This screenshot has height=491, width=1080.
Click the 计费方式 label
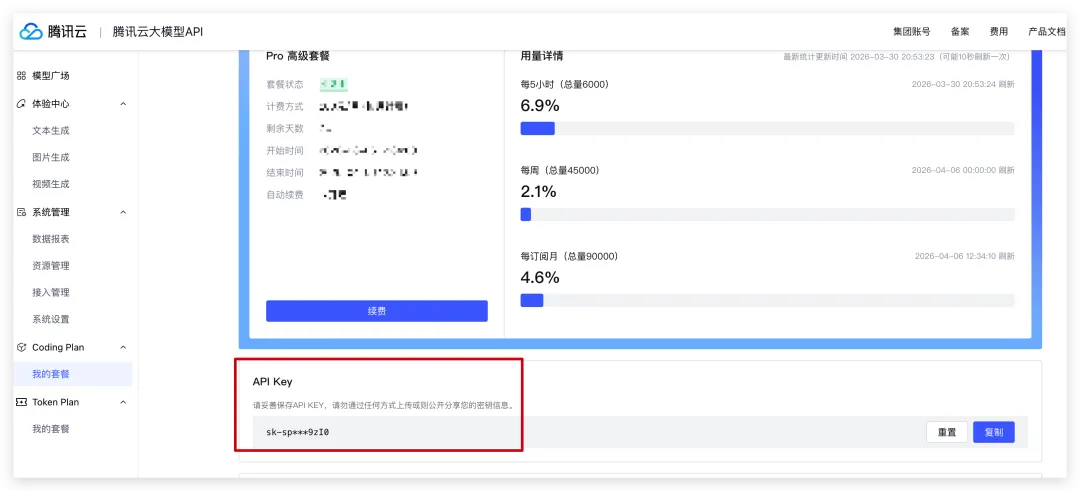point(284,107)
